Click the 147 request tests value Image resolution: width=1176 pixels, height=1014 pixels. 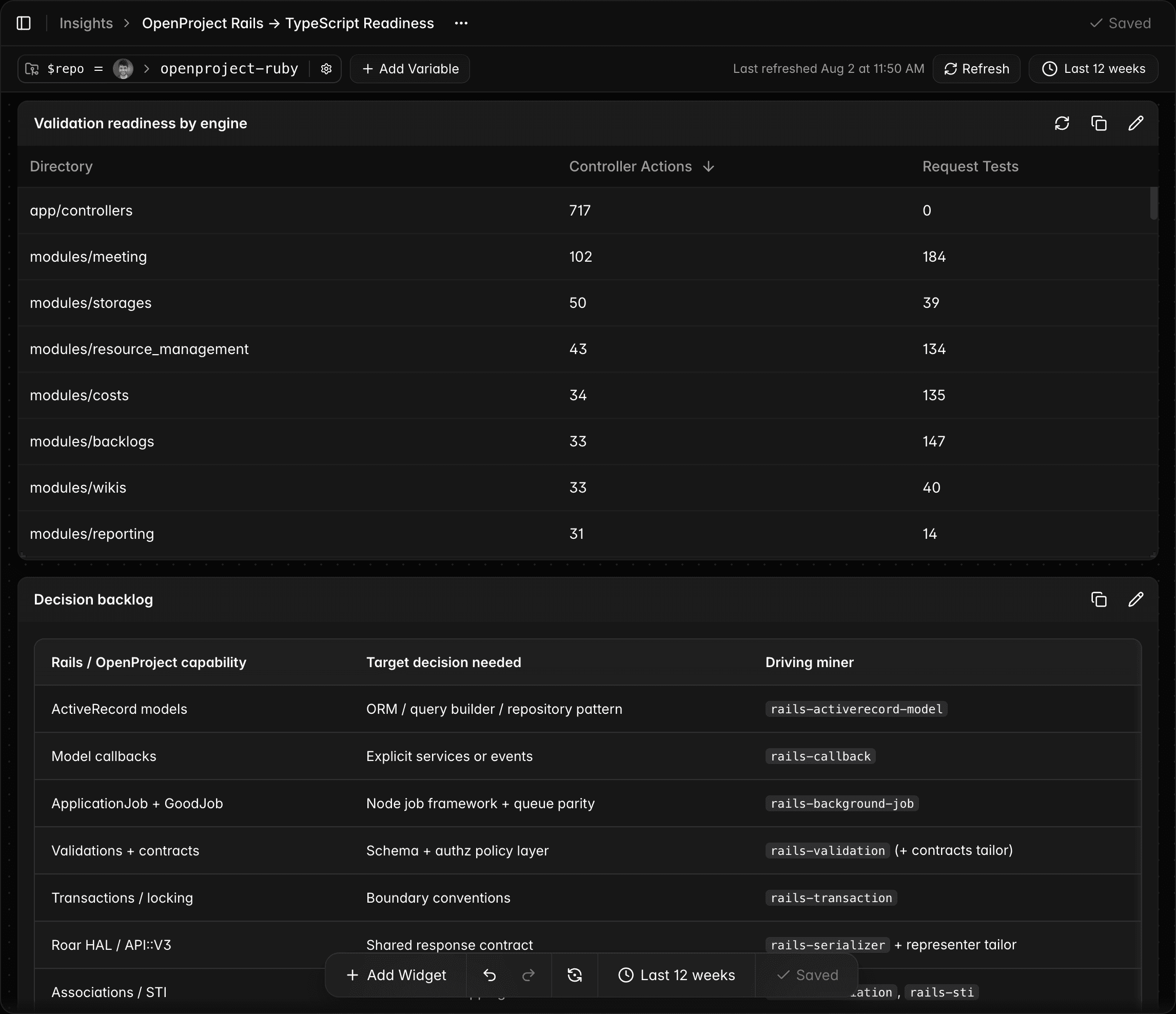coord(934,441)
